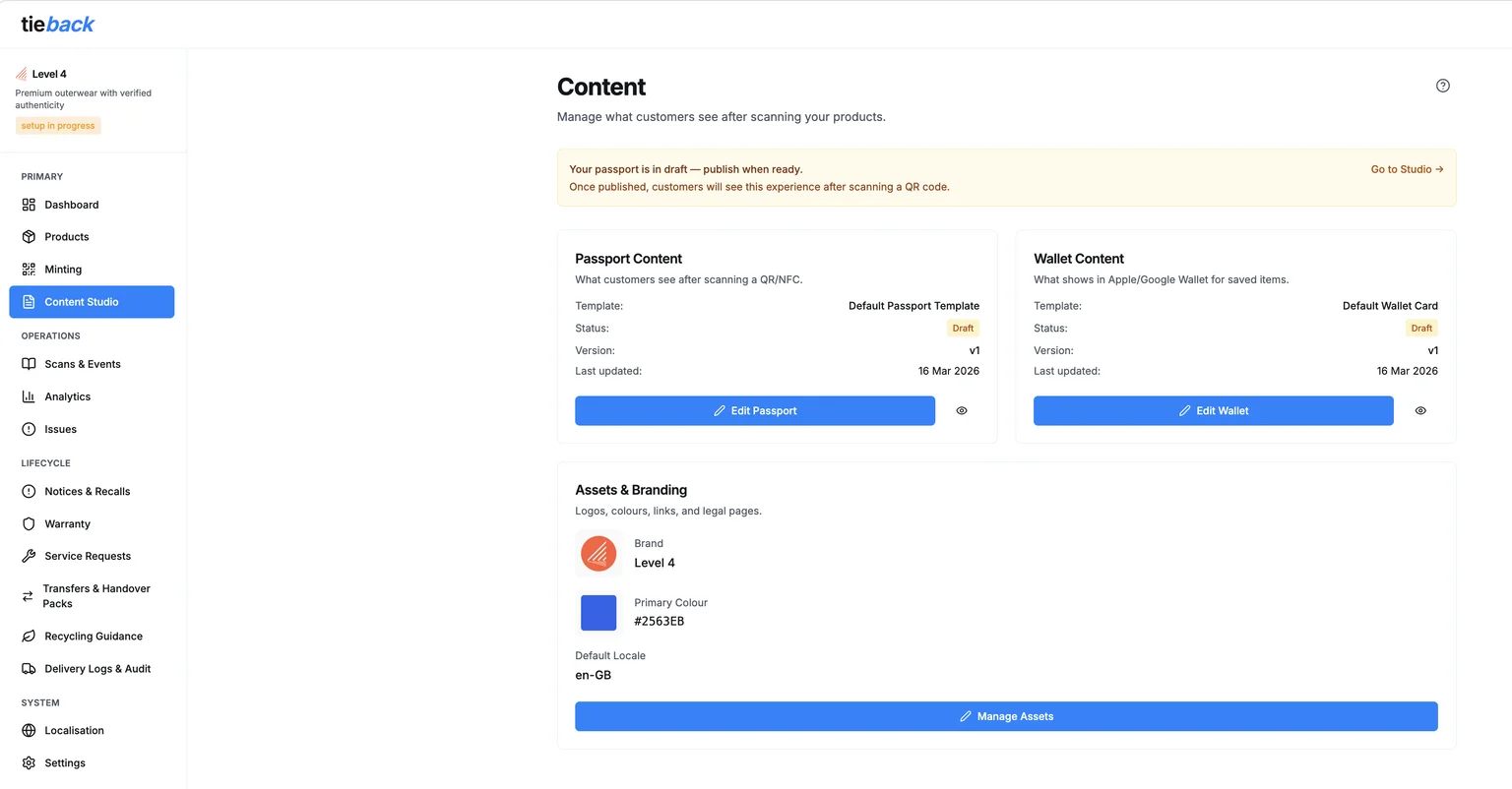Screen dimensions: 1512x789
Task: Click the help question mark icon
Action: coord(1442,86)
